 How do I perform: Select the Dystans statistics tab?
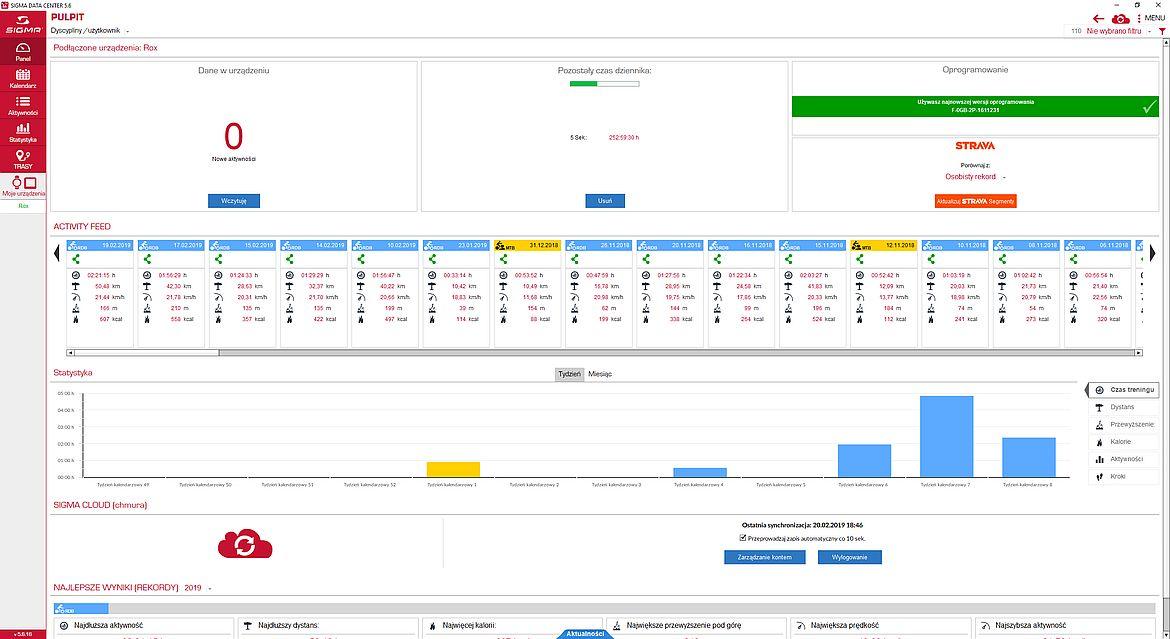click(x=1122, y=407)
